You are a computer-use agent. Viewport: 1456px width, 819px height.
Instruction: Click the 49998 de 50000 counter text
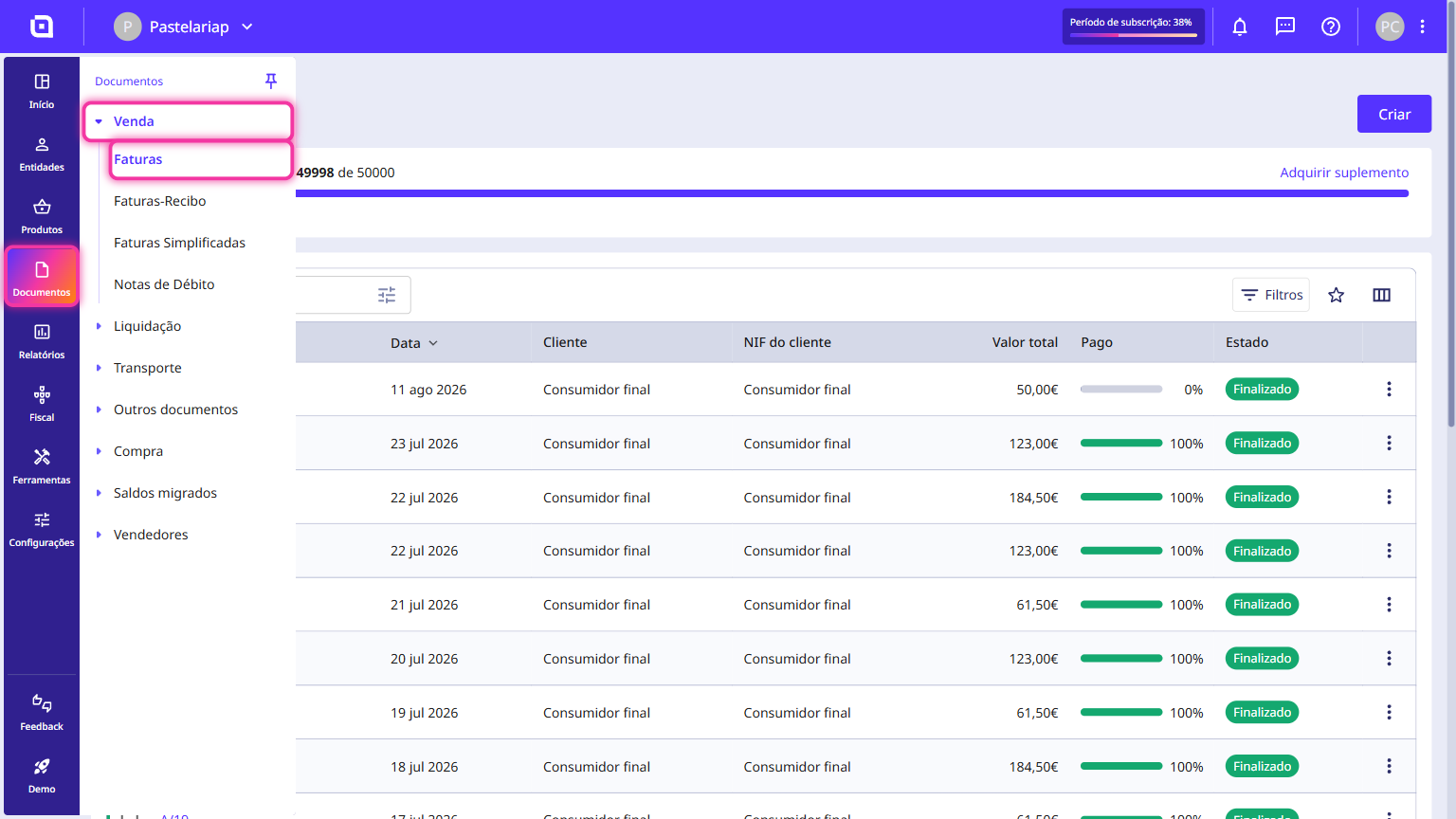[345, 173]
